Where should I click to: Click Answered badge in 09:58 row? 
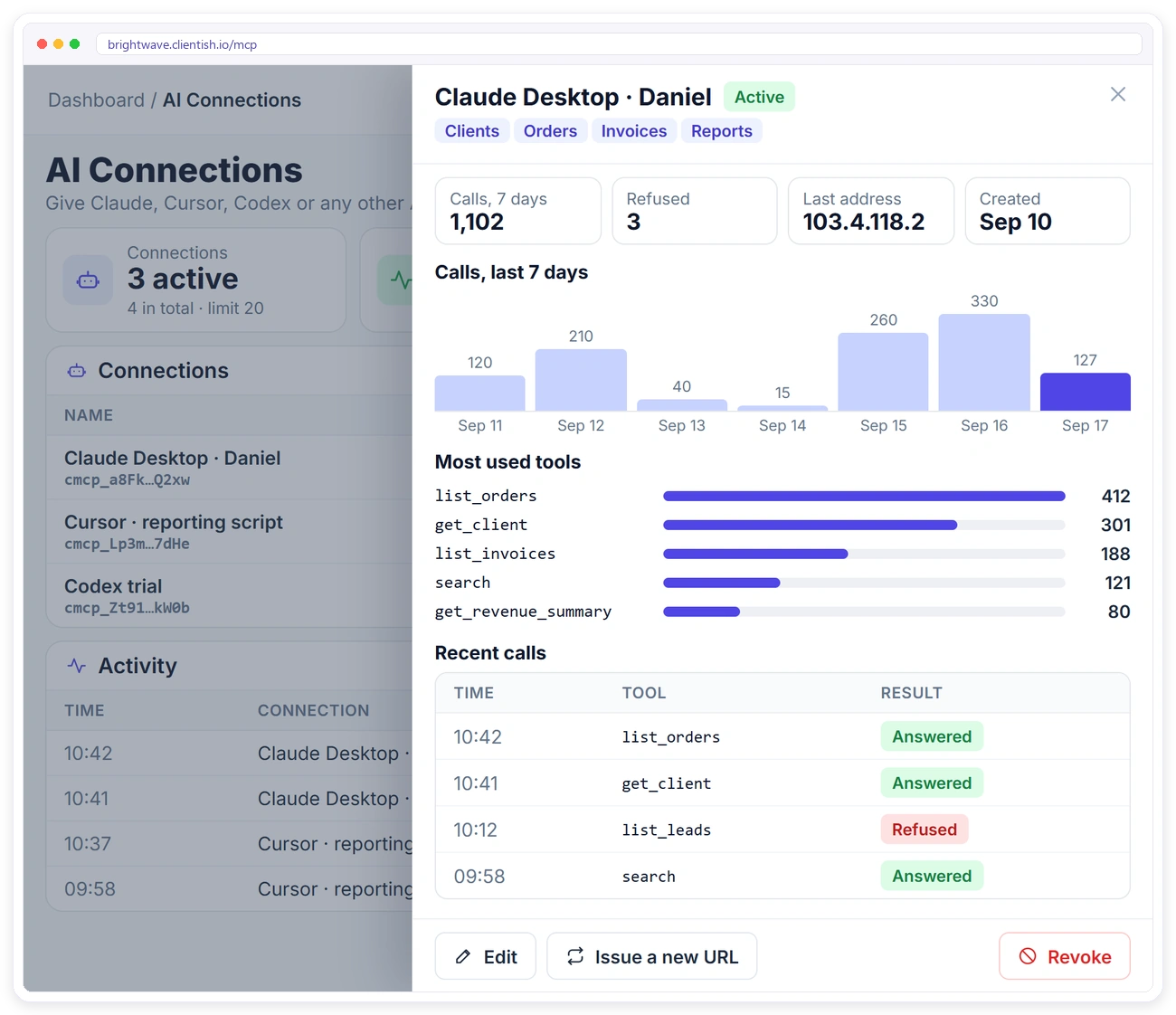(932, 876)
